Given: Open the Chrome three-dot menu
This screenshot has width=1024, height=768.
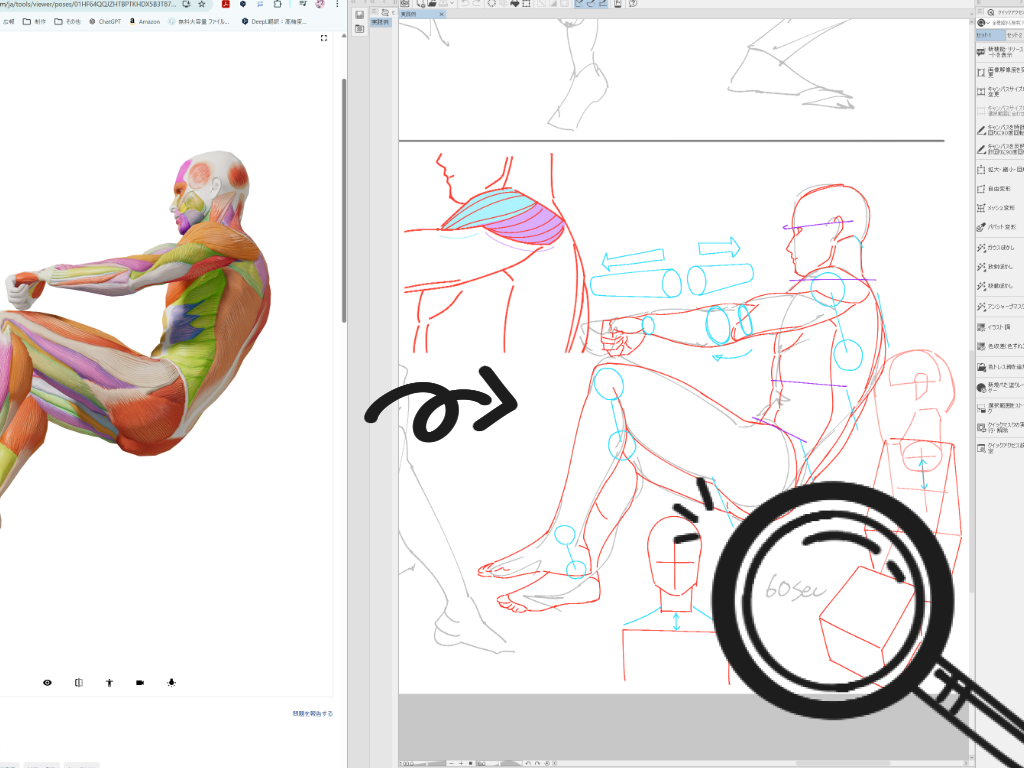Looking at the screenshot, I should 337,4.
